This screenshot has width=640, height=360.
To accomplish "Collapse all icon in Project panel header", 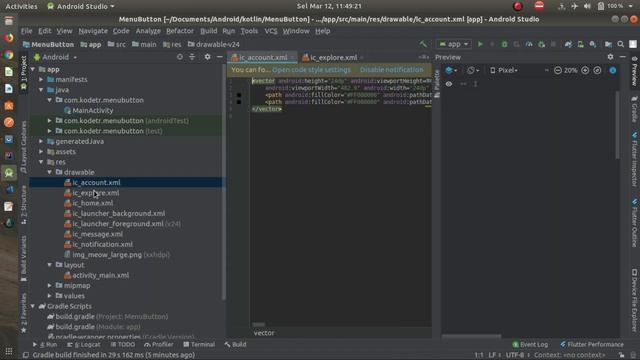I will click(x=192, y=57).
